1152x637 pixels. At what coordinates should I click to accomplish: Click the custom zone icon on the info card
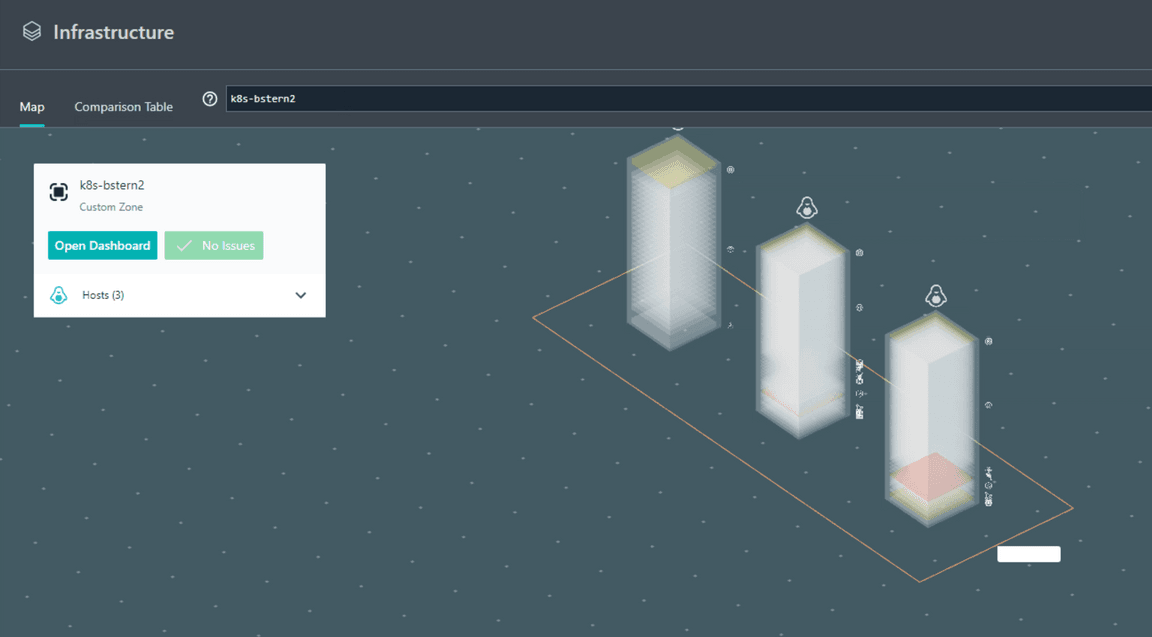click(x=58, y=191)
